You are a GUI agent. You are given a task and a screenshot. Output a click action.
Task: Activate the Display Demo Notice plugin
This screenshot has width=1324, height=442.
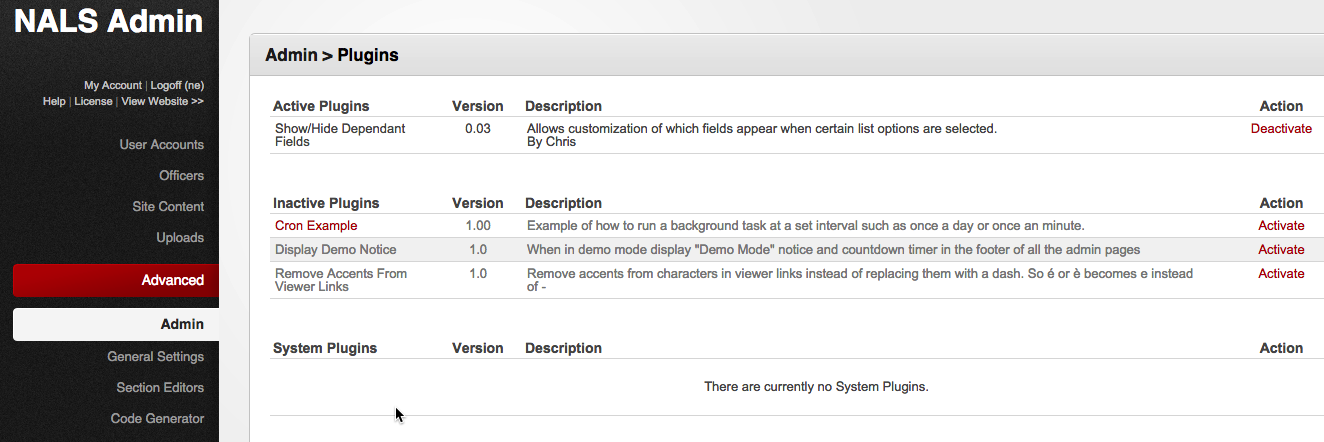point(1281,250)
